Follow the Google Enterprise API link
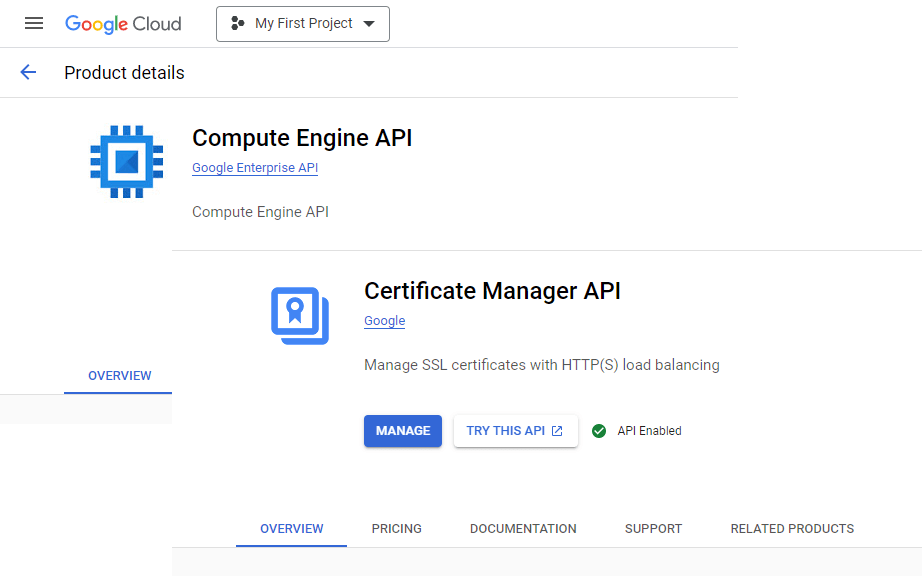Viewport: 922px width, 576px height. click(x=255, y=168)
